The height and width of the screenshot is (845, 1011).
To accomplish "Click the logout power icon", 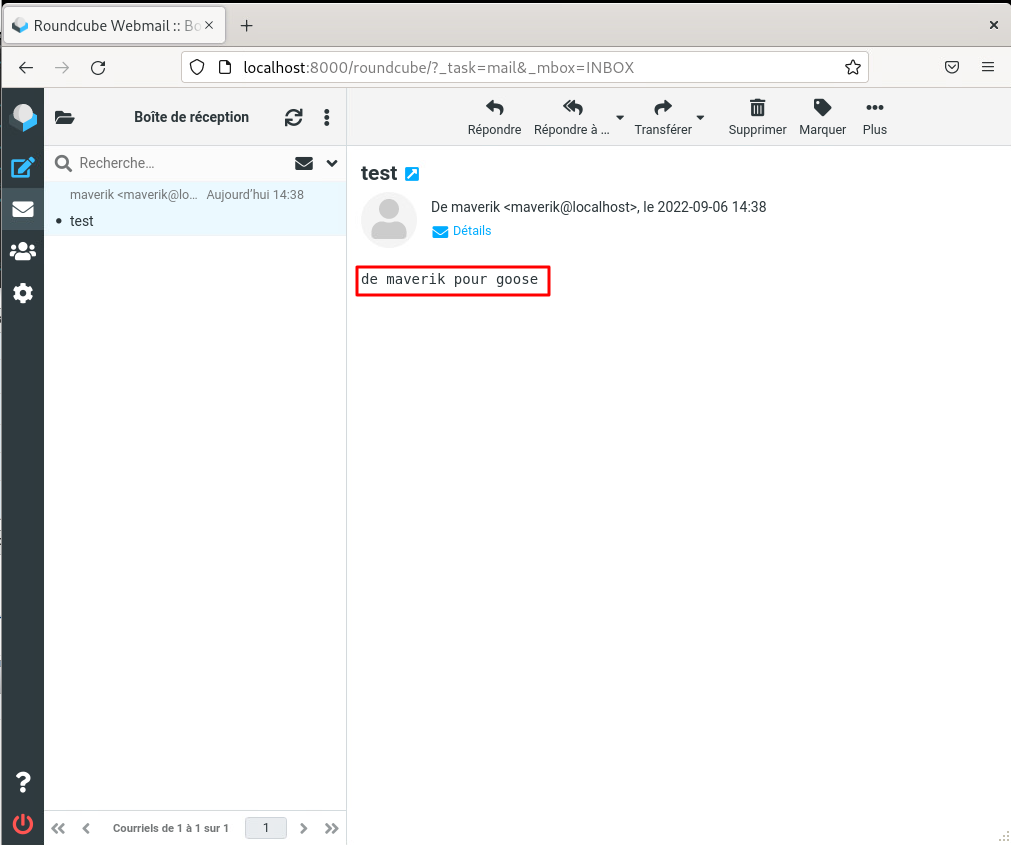I will [22, 824].
